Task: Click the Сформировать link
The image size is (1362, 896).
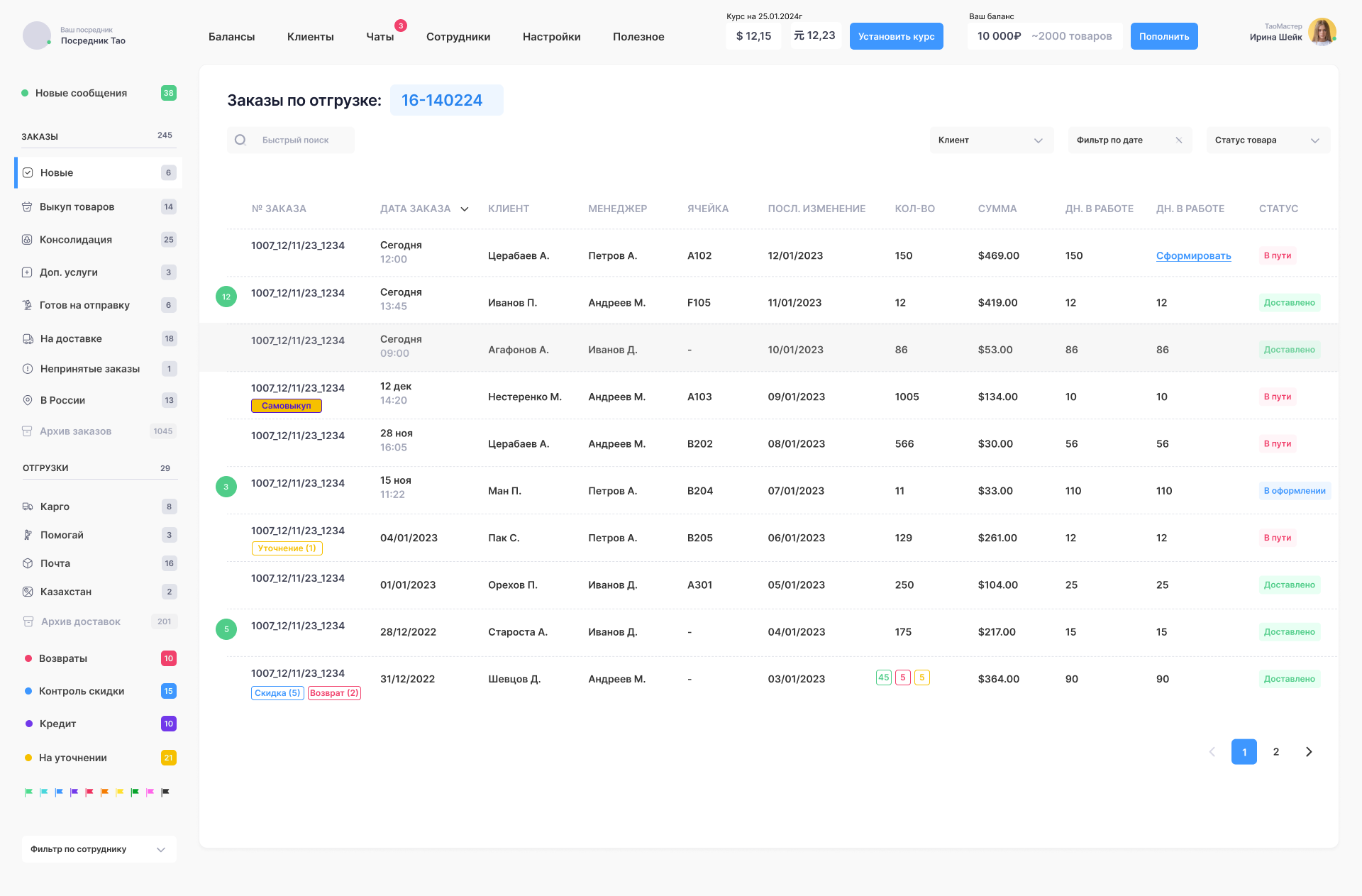Action: (x=1193, y=255)
